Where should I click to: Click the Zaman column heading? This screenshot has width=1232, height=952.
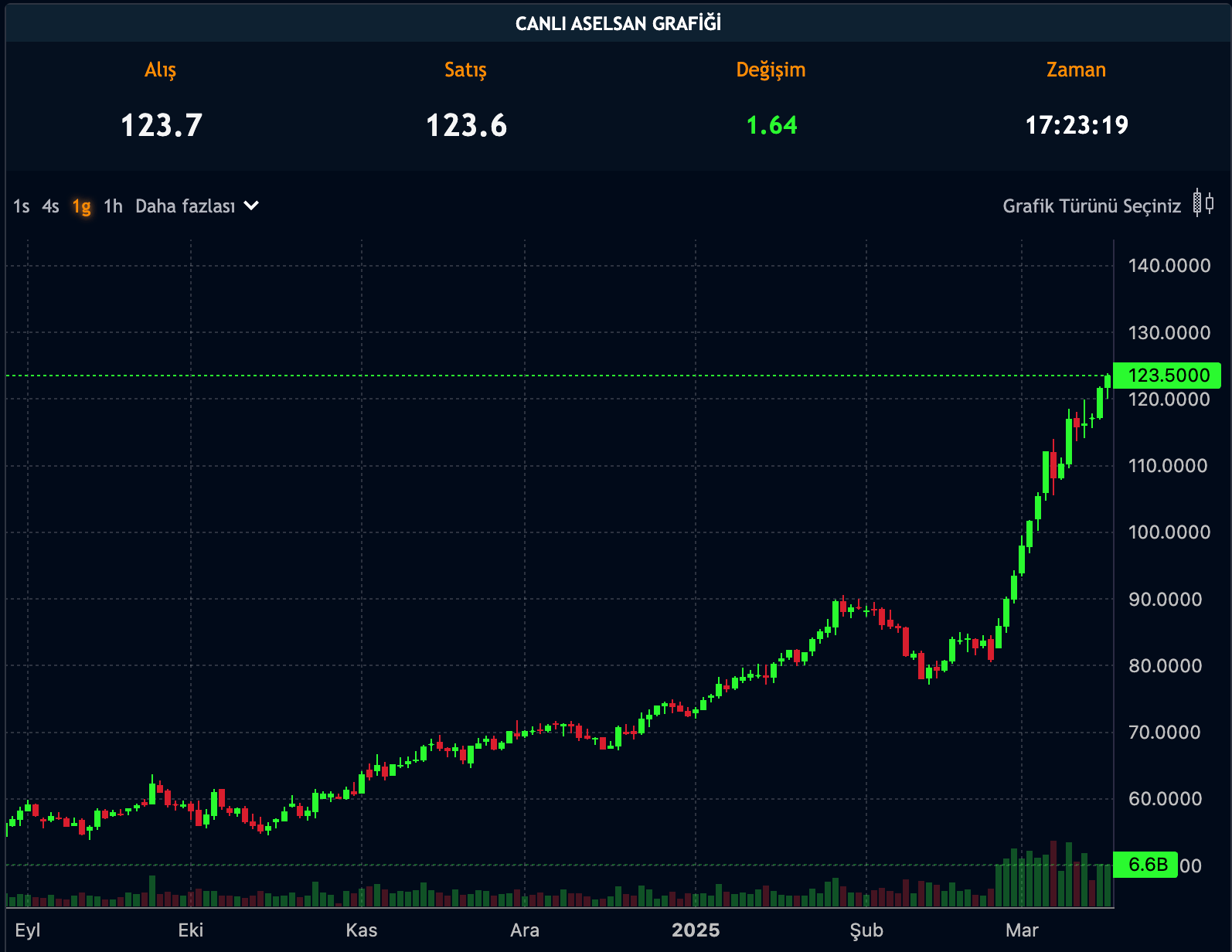1076,70
